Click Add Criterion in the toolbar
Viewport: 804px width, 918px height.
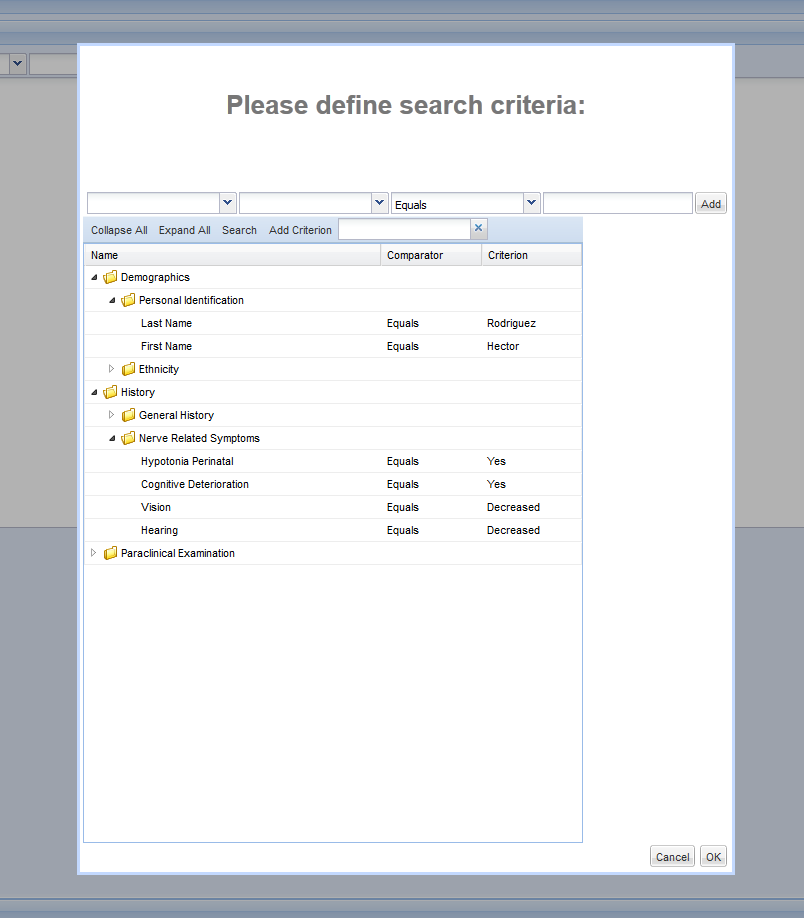[300, 230]
